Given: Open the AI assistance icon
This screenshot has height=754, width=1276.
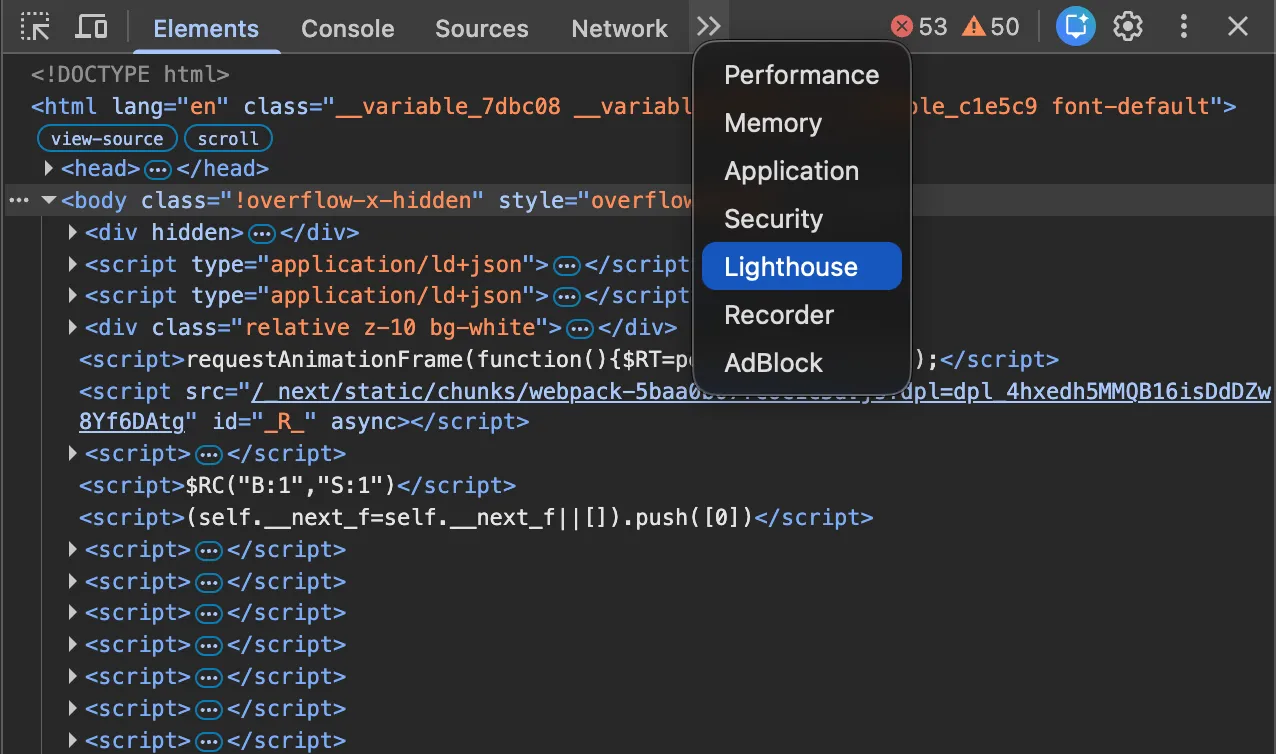Looking at the screenshot, I should tap(1076, 27).
